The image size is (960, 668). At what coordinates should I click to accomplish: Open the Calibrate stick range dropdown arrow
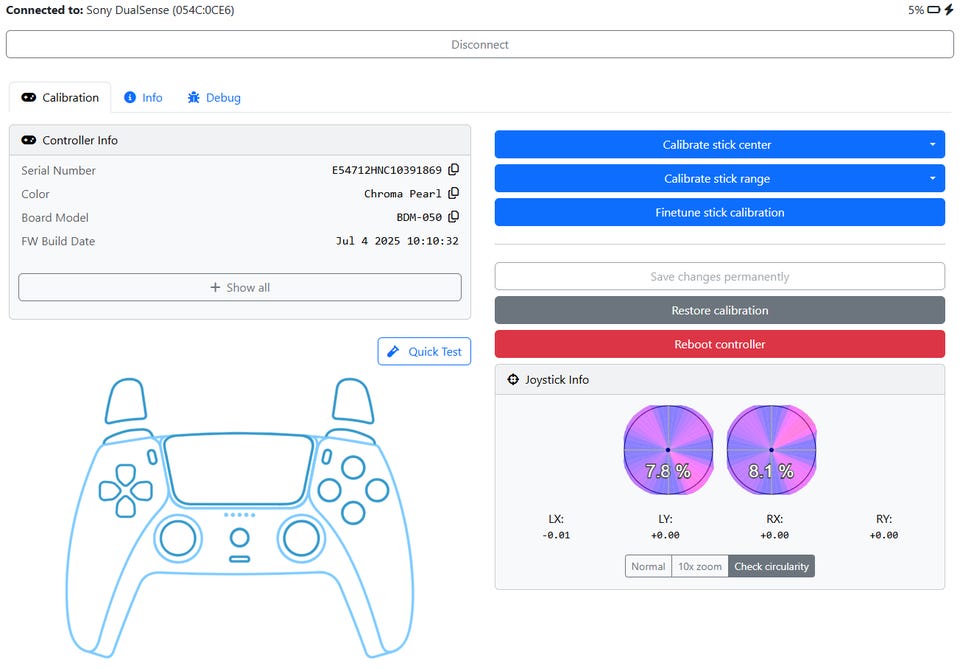coord(932,179)
